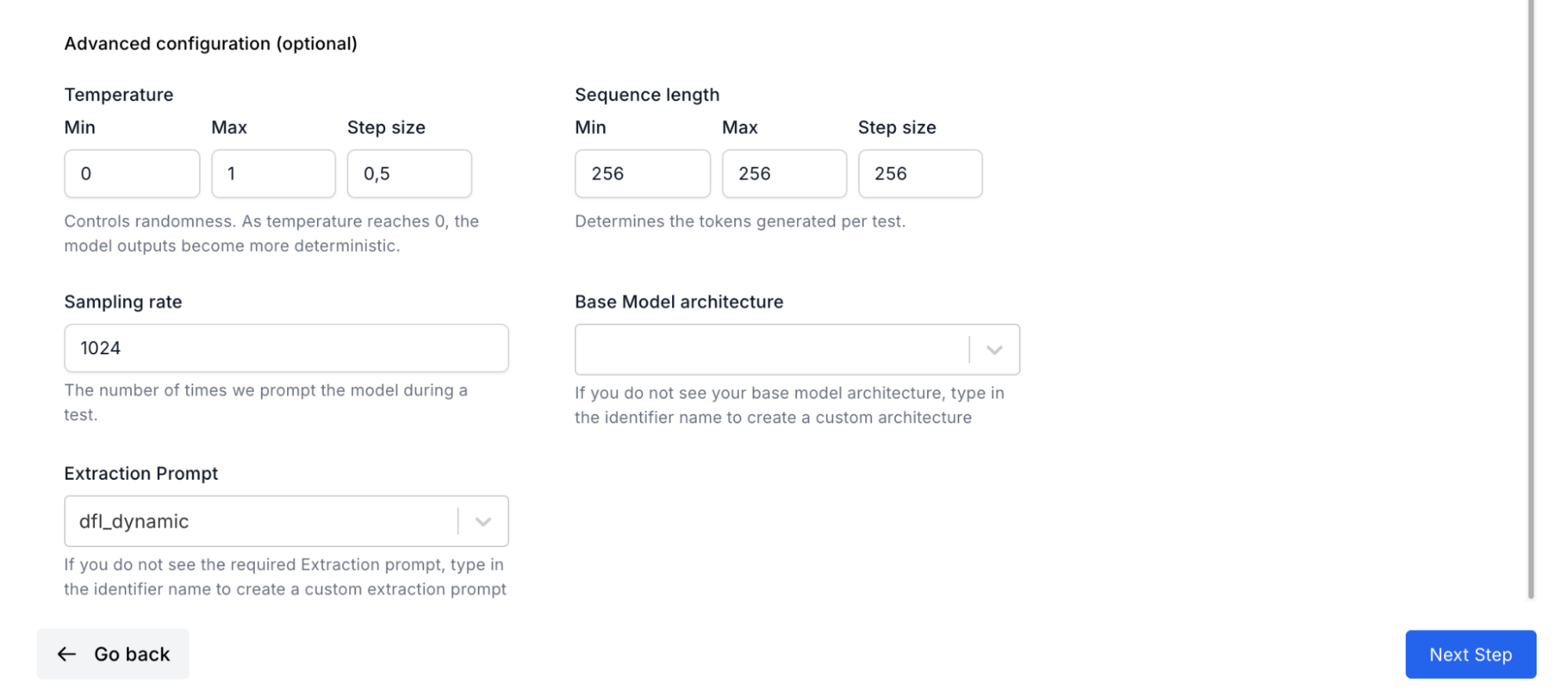Select the Sequence length Step size field
This screenshot has width=1568, height=700.
pyautogui.click(x=920, y=174)
